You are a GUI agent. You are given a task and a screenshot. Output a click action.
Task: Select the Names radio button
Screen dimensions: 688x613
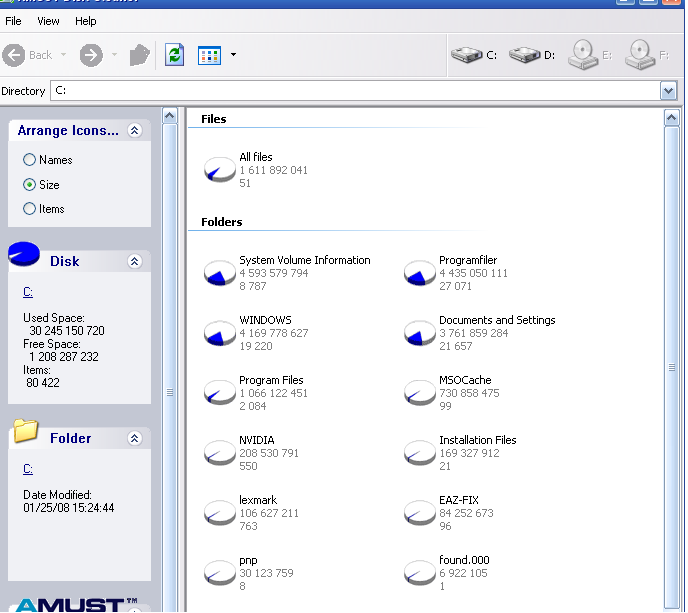(x=30, y=160)
